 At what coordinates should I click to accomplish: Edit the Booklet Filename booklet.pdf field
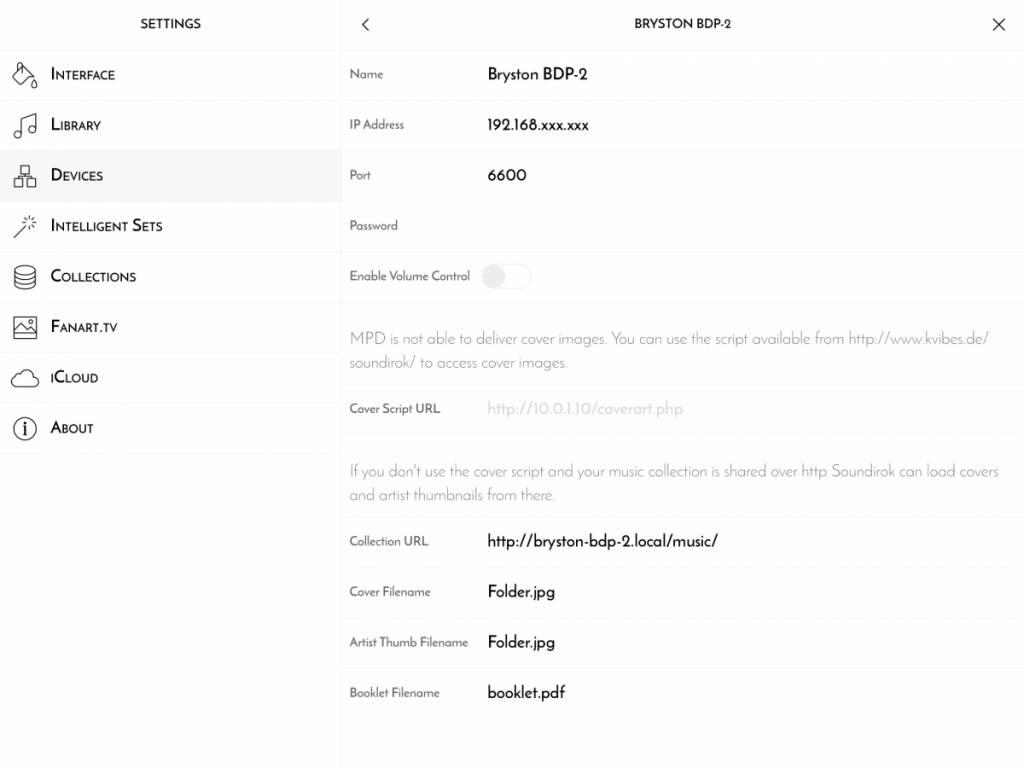coord(682,693)
